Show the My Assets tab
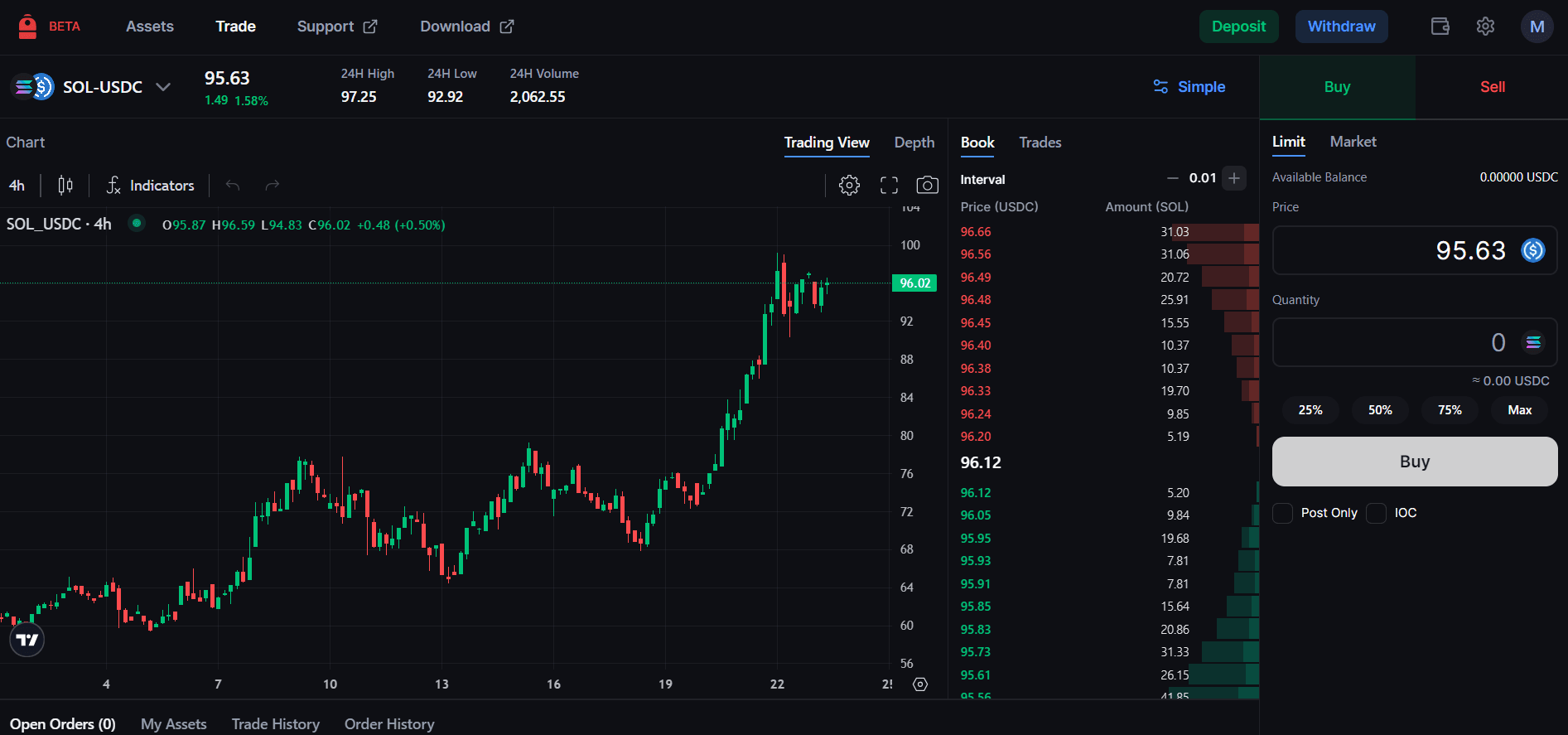 174,724
